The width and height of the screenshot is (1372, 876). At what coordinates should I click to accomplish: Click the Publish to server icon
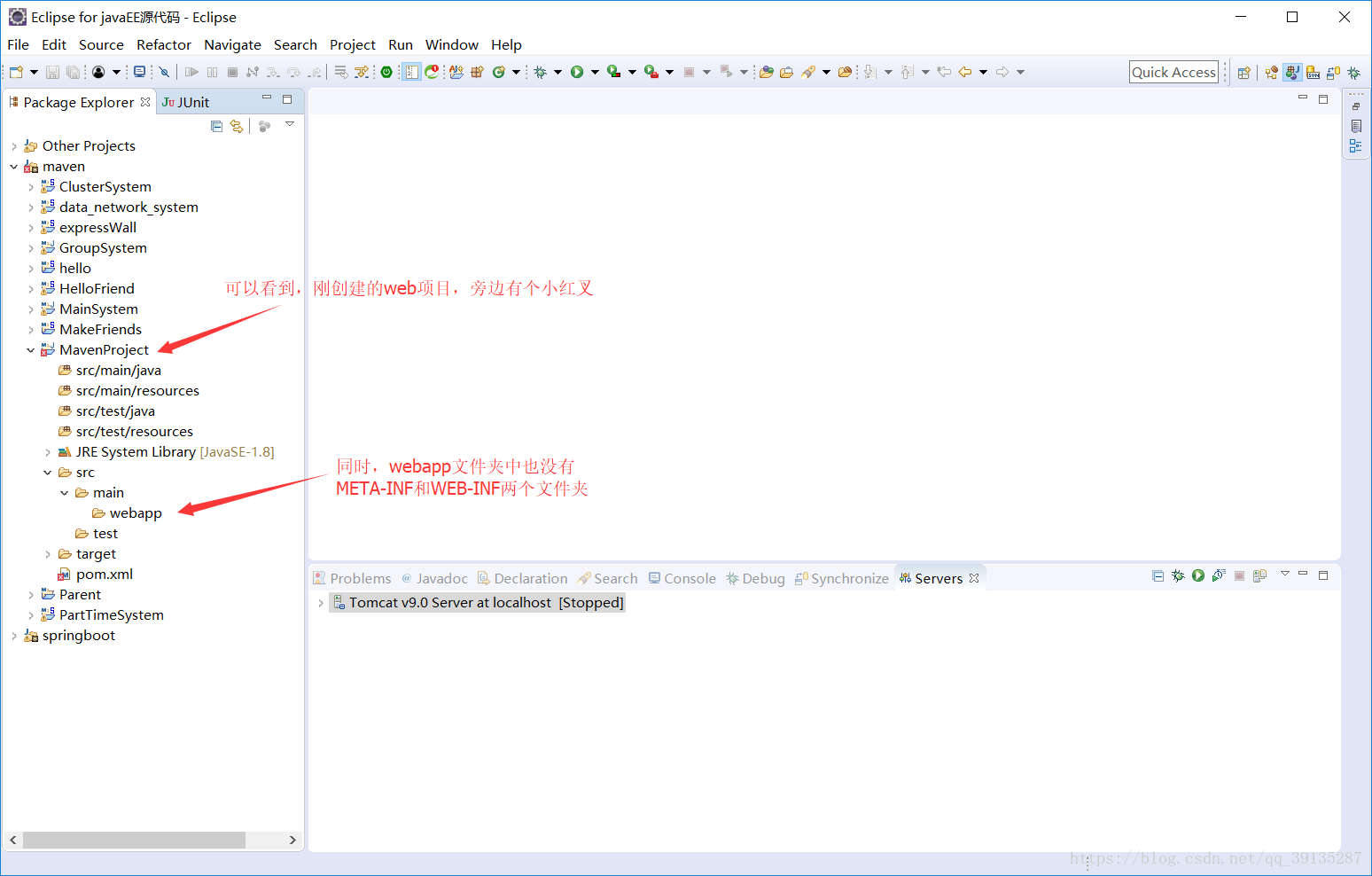[1259, 575]
